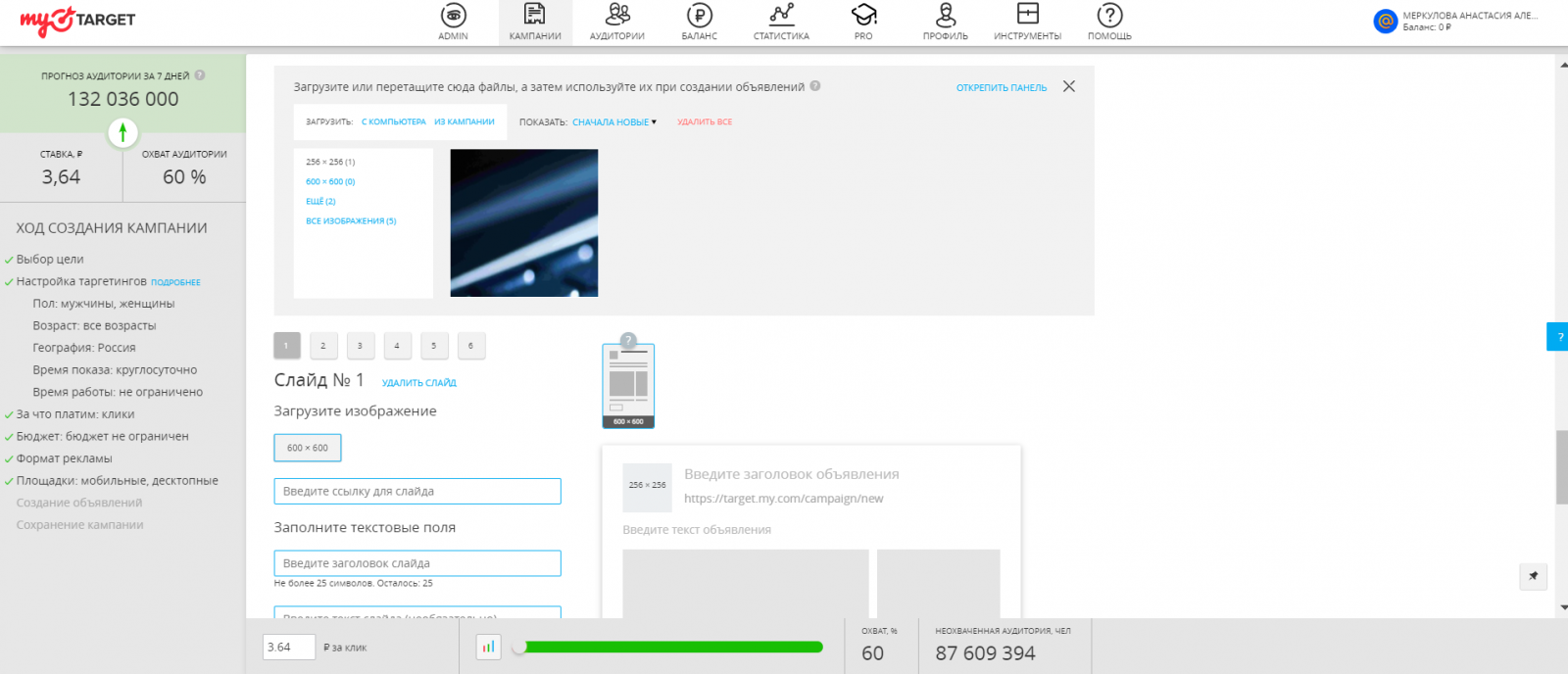Go to Настройка таргетингов step
Screen dimensions: 1568x674
pyautogui.click(x=81, y=281)
